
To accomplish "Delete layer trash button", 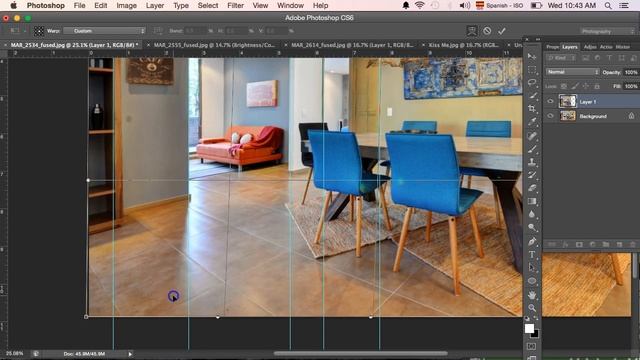I will click(633, 244).
